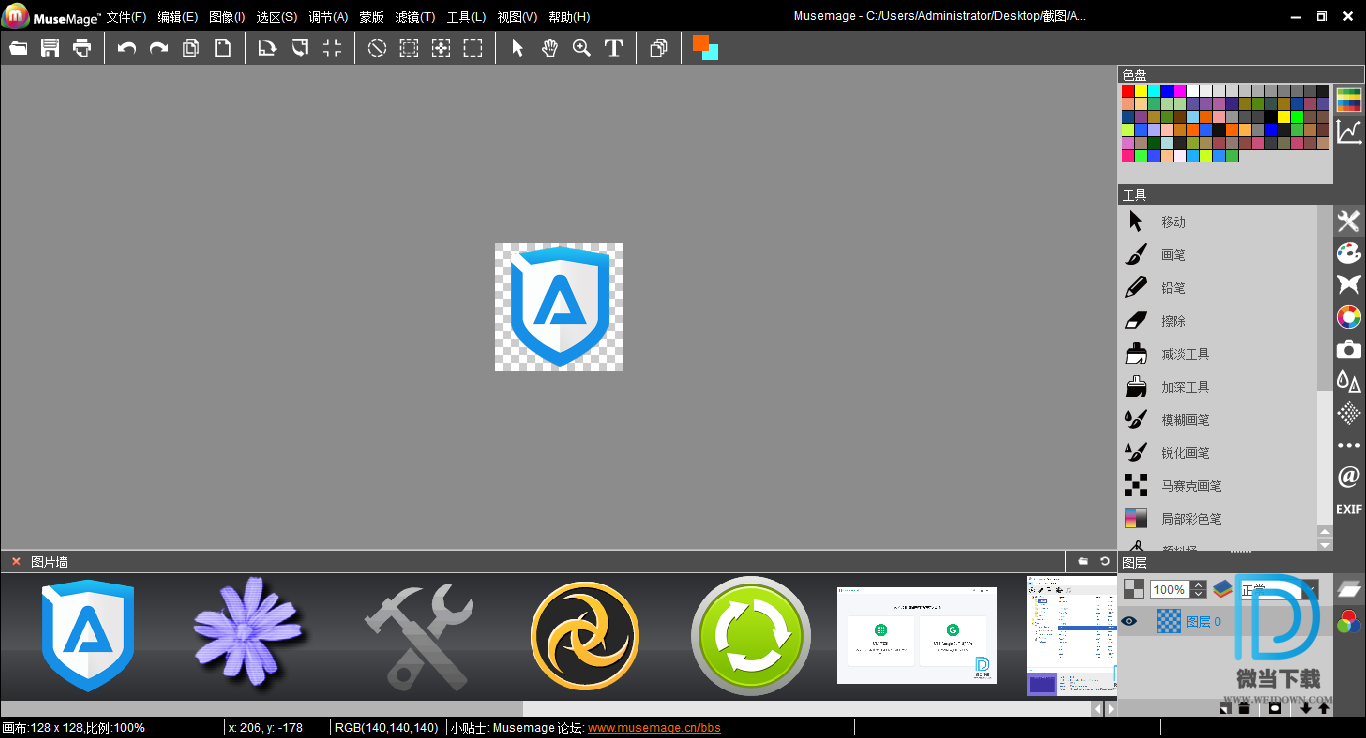This screenshot has width=1366, height=738.
Task: Open 视图(V) menu
Action: click(x=517, y=17)
